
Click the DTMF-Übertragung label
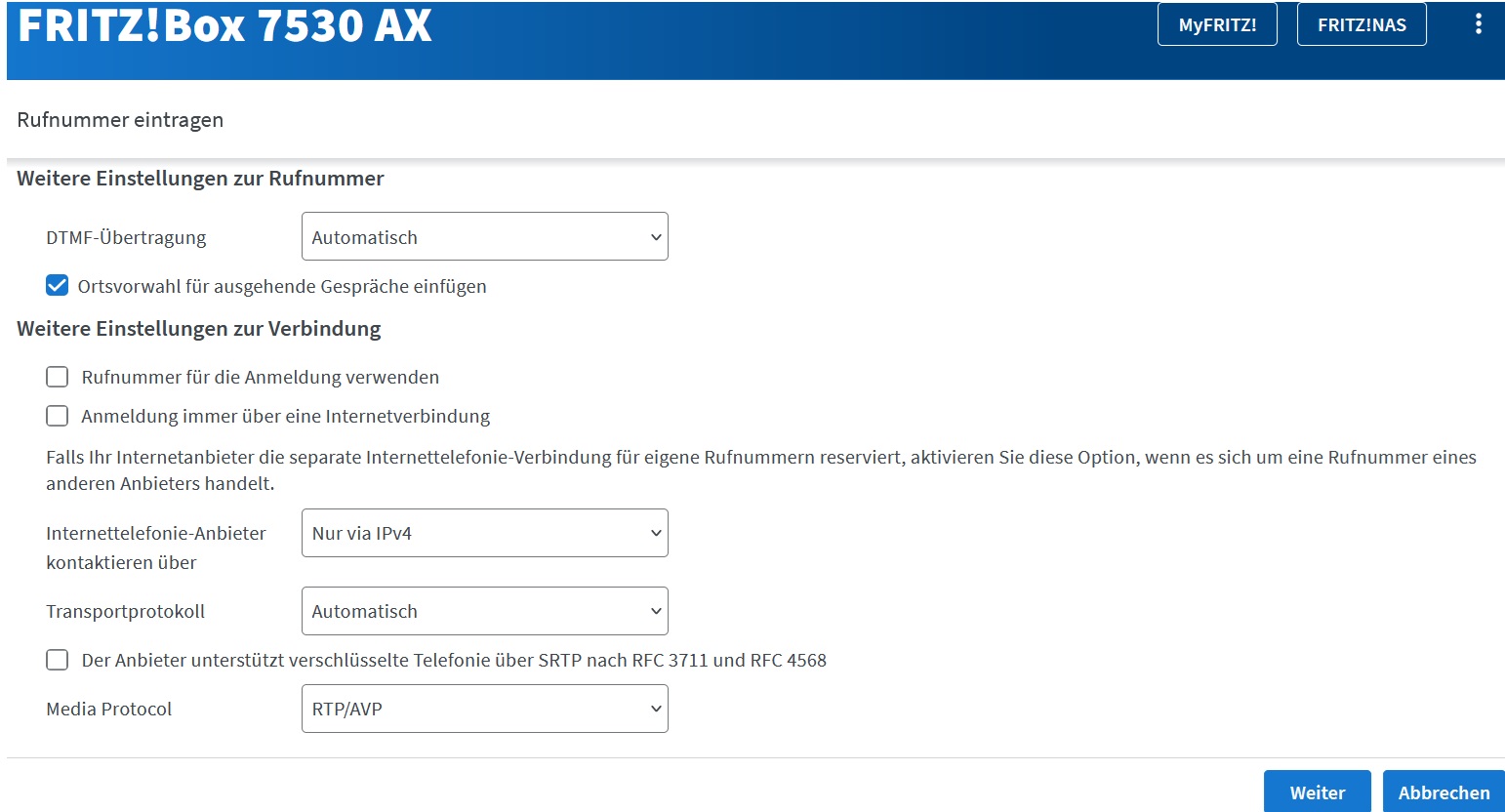click(126, 237)
